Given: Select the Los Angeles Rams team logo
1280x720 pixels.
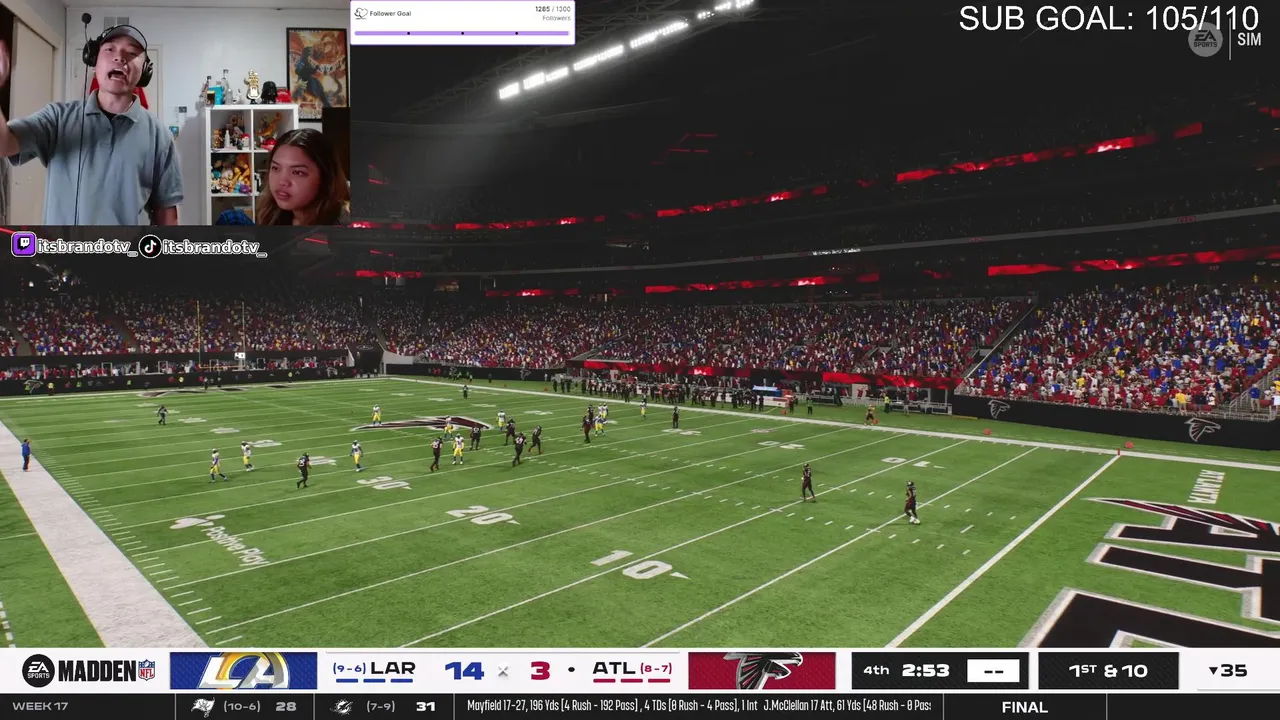Looking at the screenshot, I should (243, 671).
